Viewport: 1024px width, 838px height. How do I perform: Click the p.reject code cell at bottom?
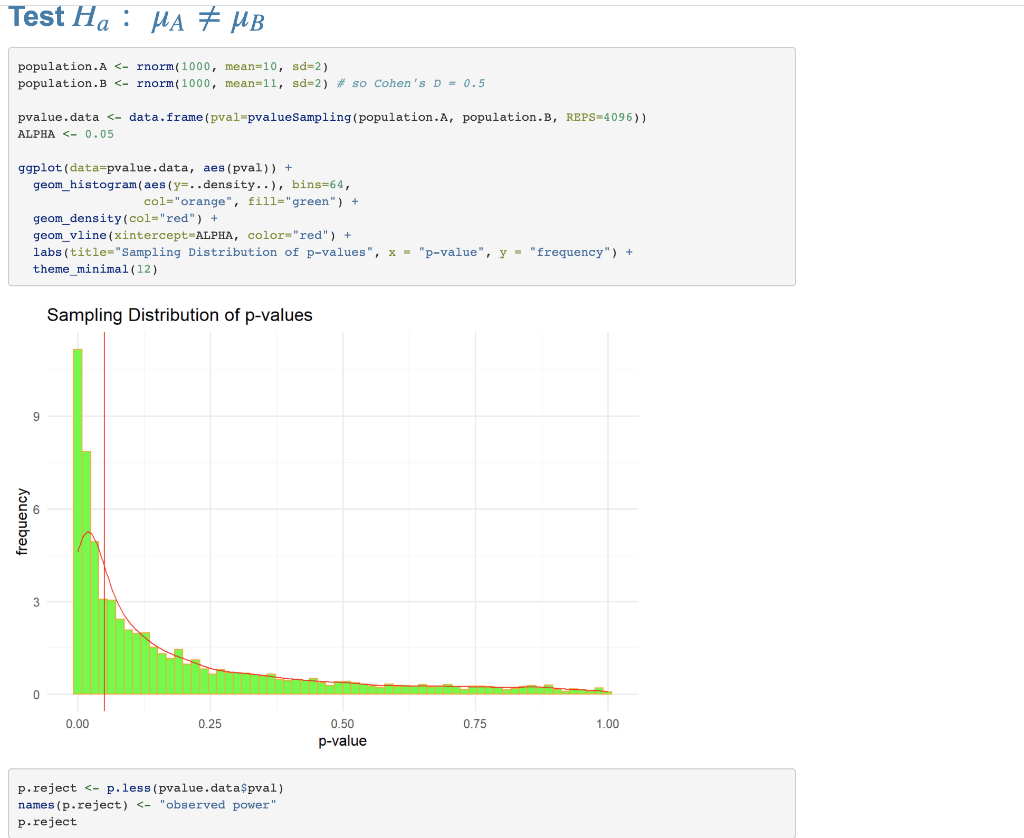pos(400,804)
